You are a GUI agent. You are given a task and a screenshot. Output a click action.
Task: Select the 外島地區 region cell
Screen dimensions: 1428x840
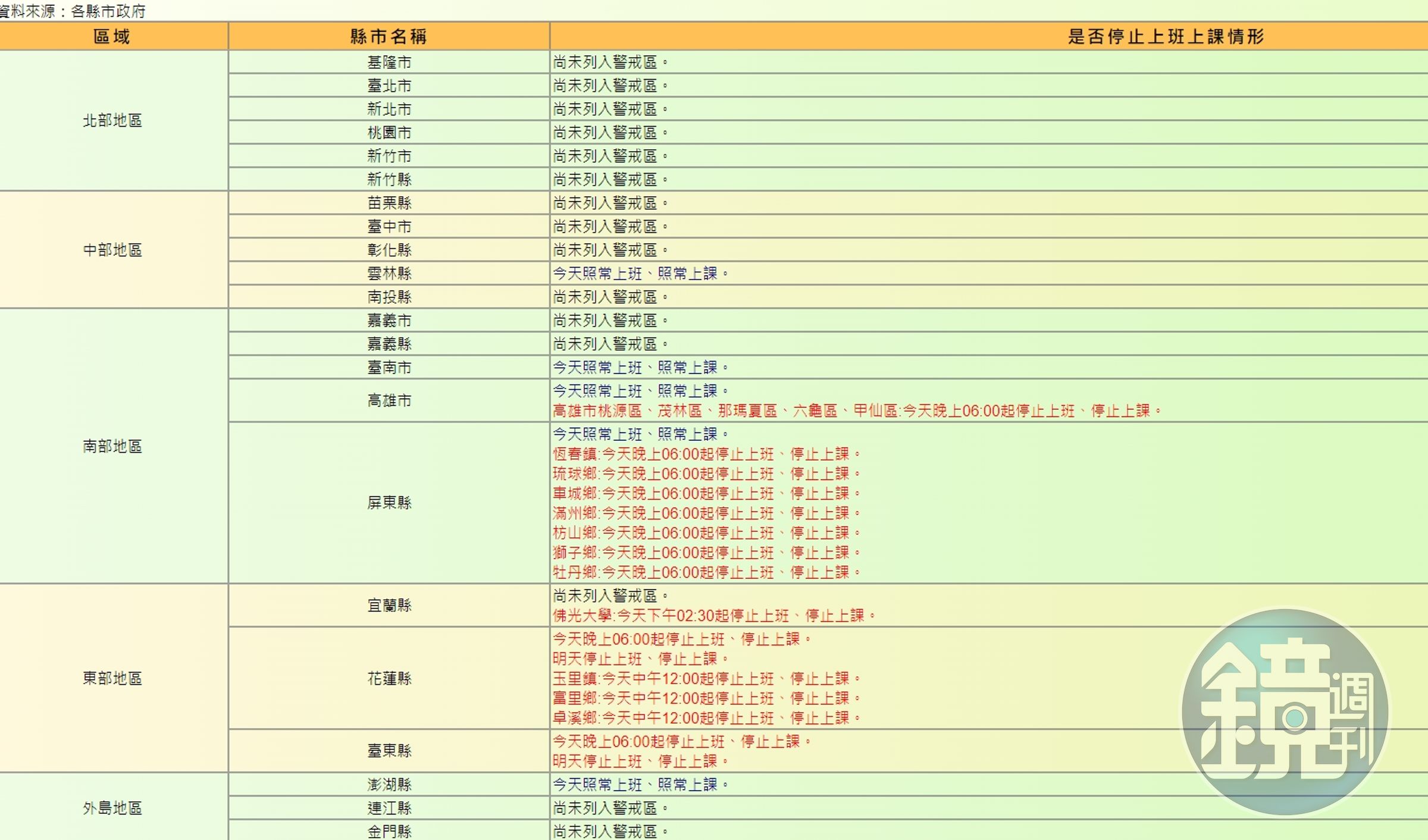click(112, 808)
